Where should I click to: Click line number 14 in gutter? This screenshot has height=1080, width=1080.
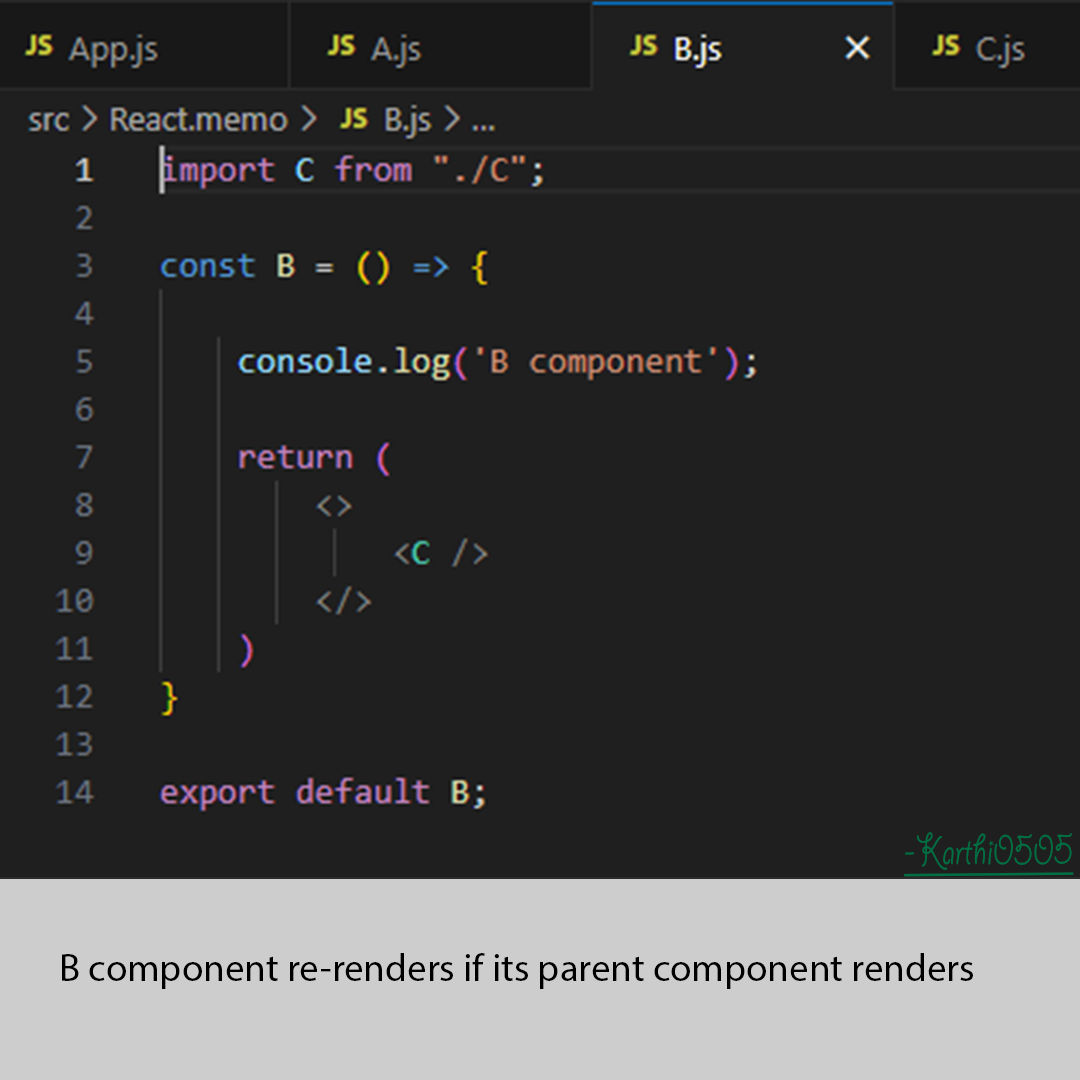point(74,793)
